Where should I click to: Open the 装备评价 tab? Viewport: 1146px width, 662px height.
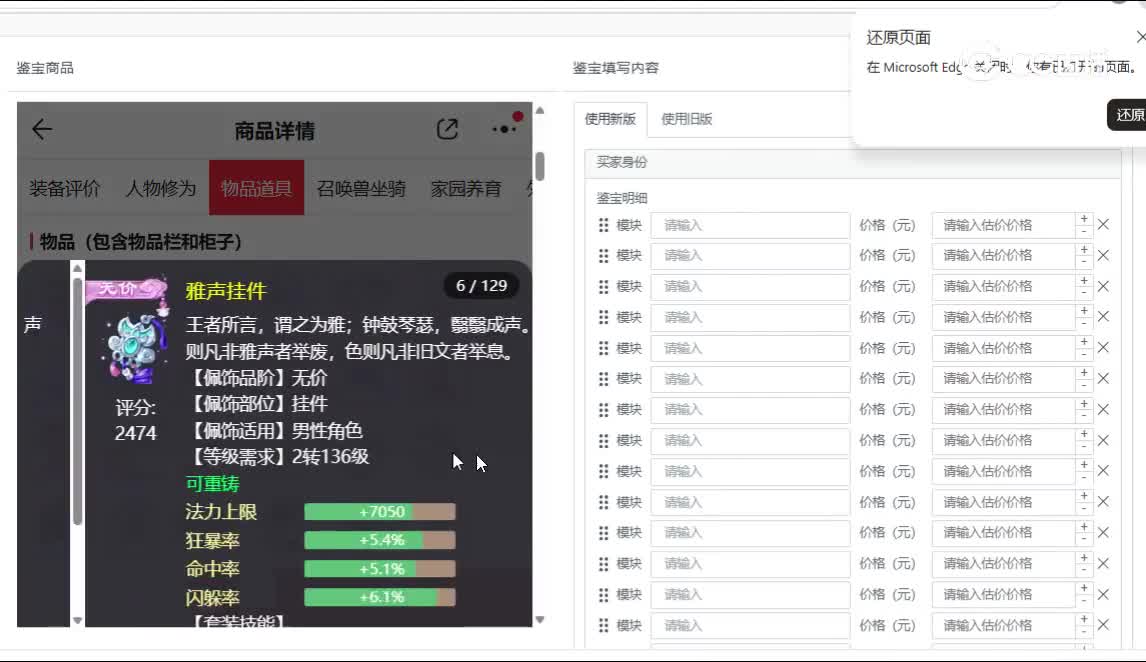pos(65,188)
